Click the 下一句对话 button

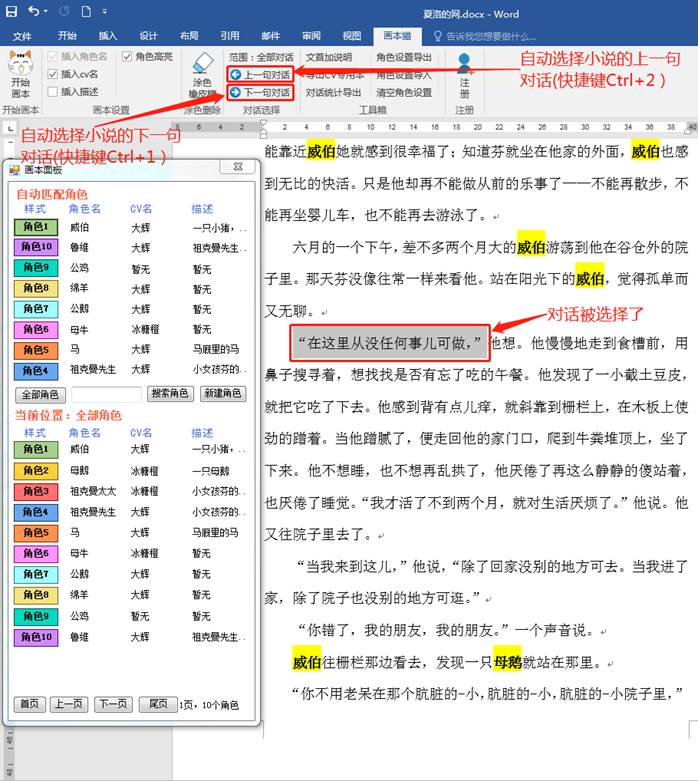(x=261, y=92)
